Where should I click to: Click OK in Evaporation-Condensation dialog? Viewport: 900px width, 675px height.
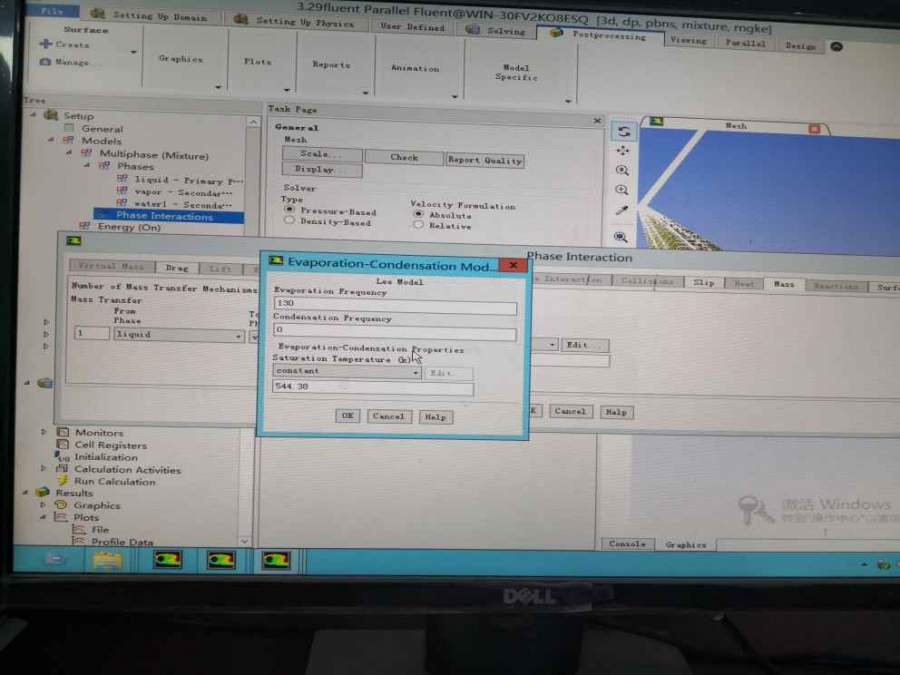tap(347, 416)
